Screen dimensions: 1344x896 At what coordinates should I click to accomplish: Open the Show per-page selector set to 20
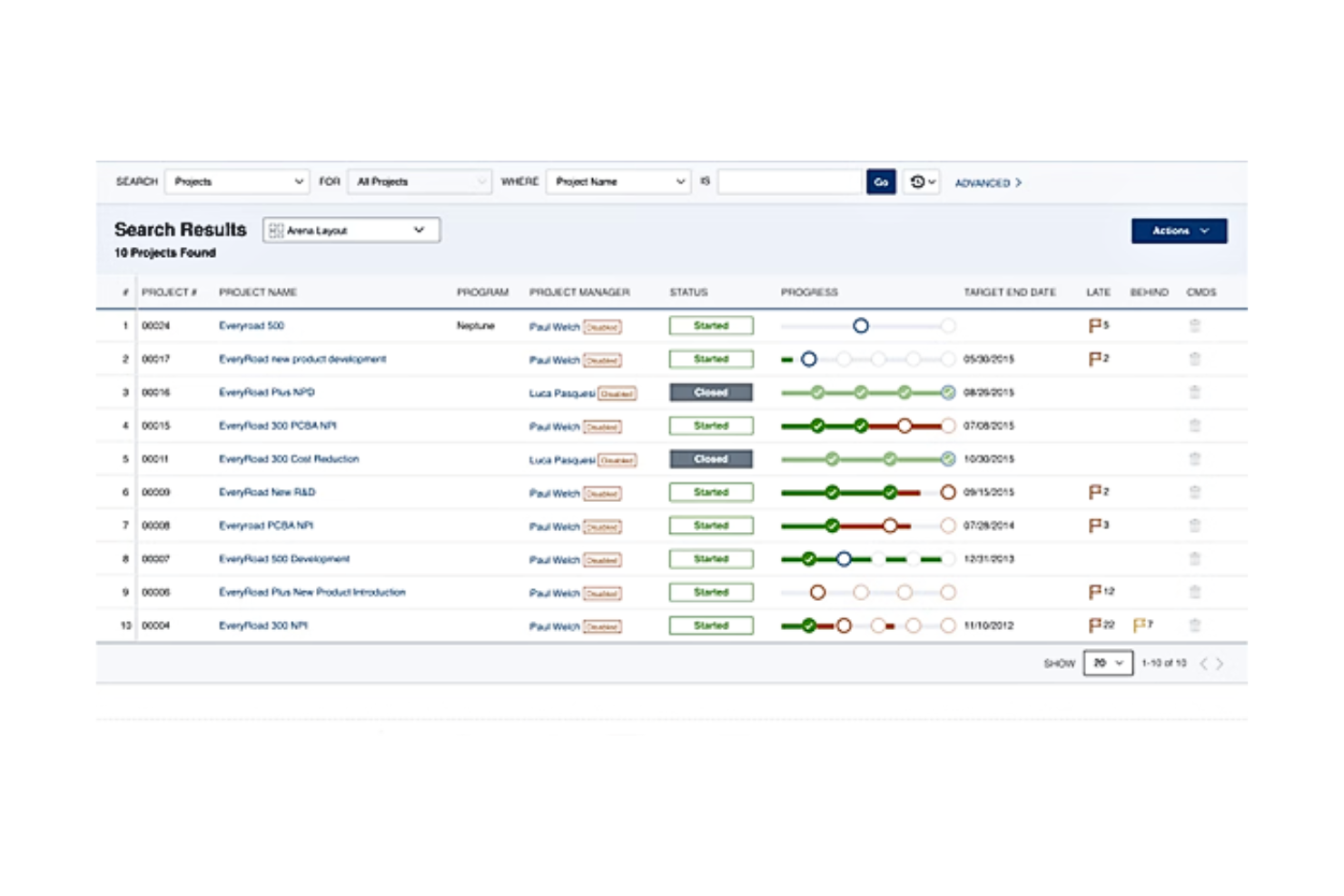[x=1108, y=663]
